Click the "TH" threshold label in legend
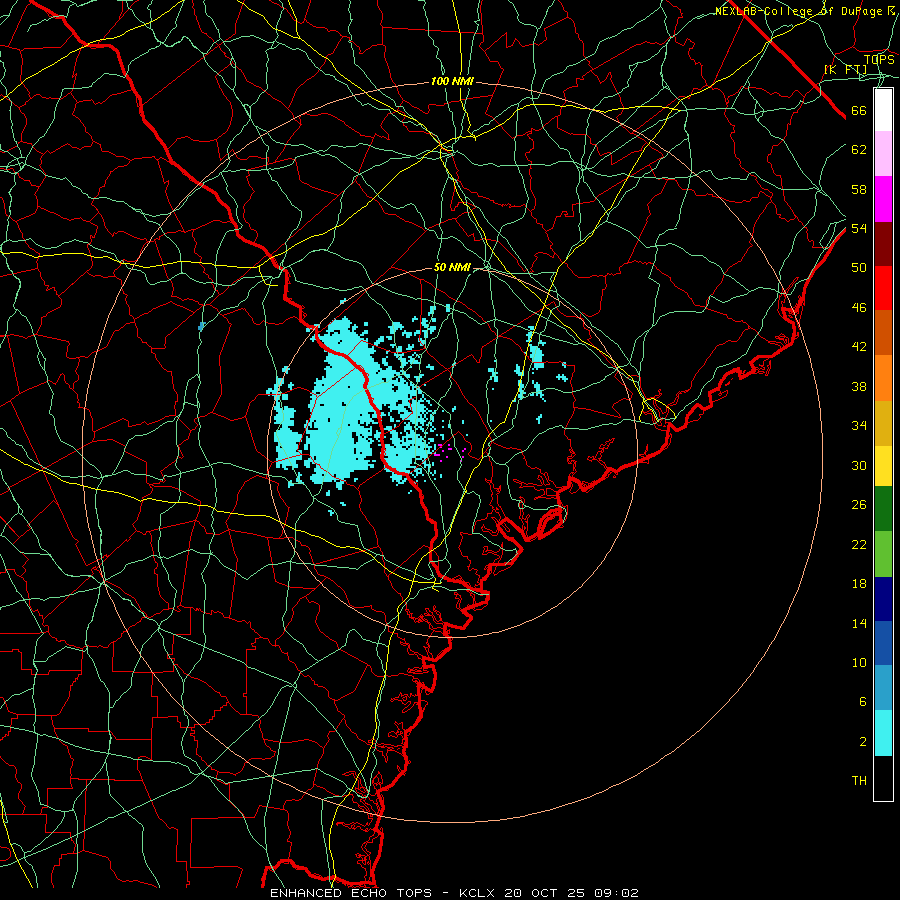 pyautogui.click(x=859, y=781)
